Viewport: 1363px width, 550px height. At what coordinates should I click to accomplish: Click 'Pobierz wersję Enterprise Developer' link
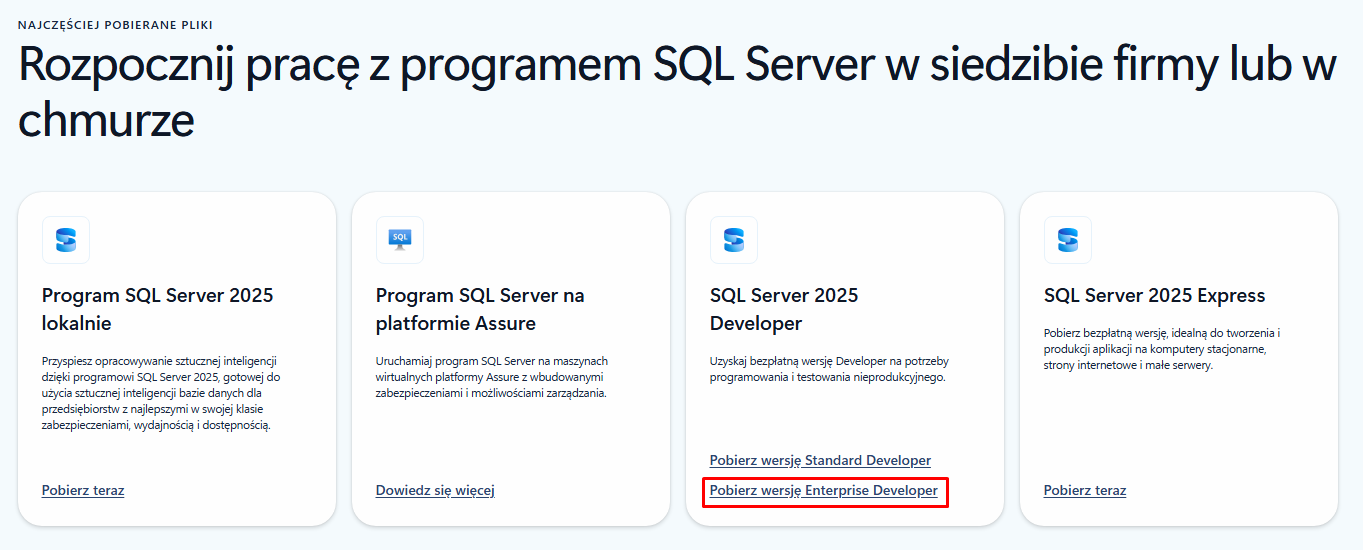[x=824, y=490]
